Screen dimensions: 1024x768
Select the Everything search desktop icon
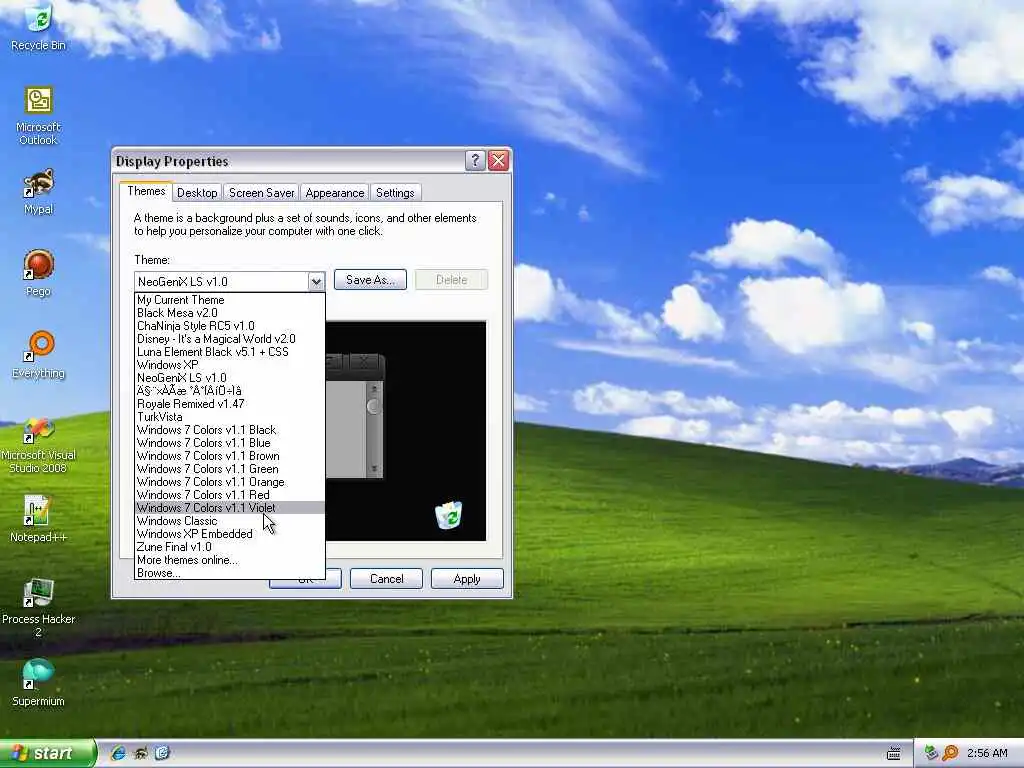tap(39, 355)
